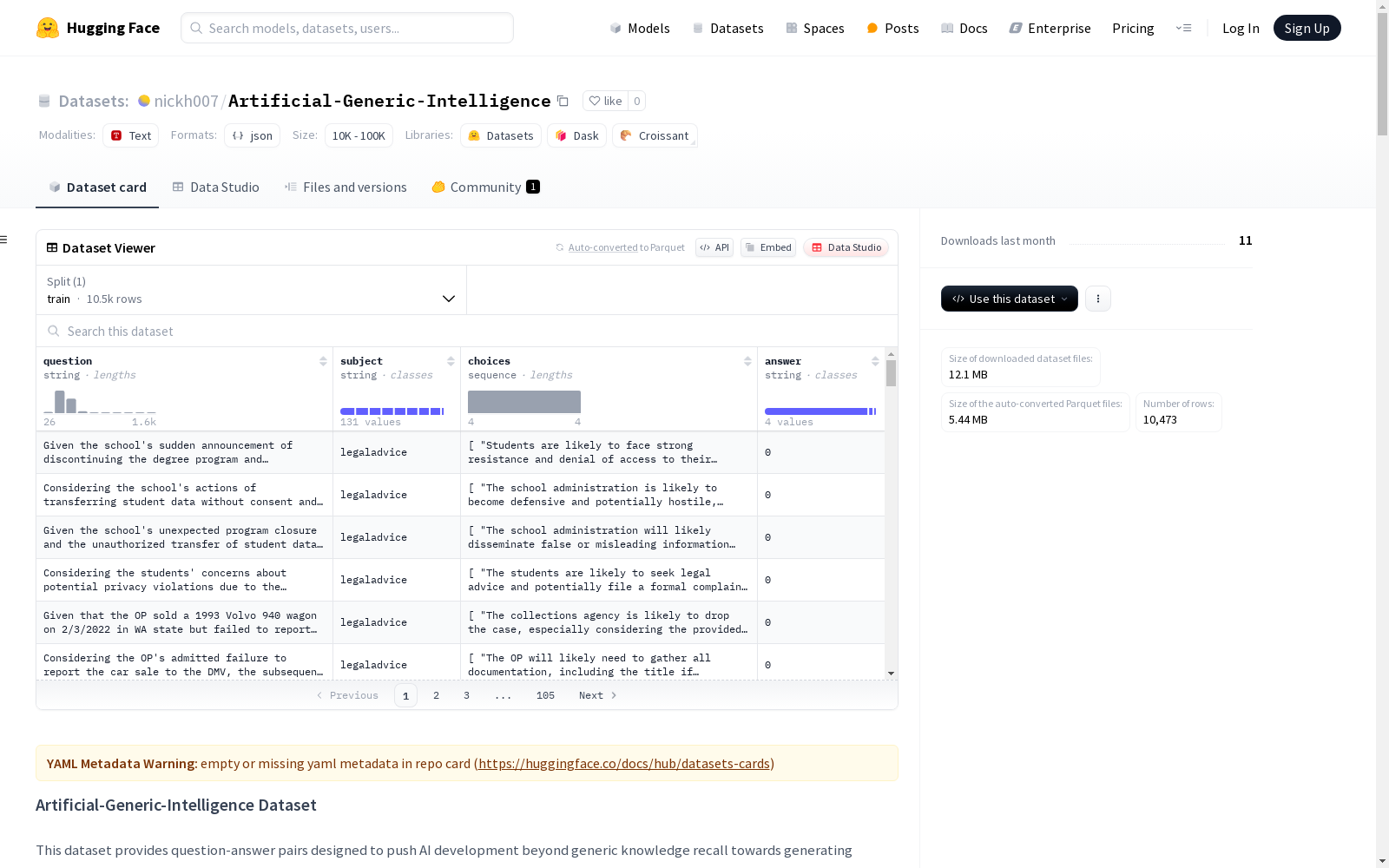Viewport: 1389px width, 868px height.
Task: Open Data Studio from the viewer header
Action: click(x=846, y=247)
